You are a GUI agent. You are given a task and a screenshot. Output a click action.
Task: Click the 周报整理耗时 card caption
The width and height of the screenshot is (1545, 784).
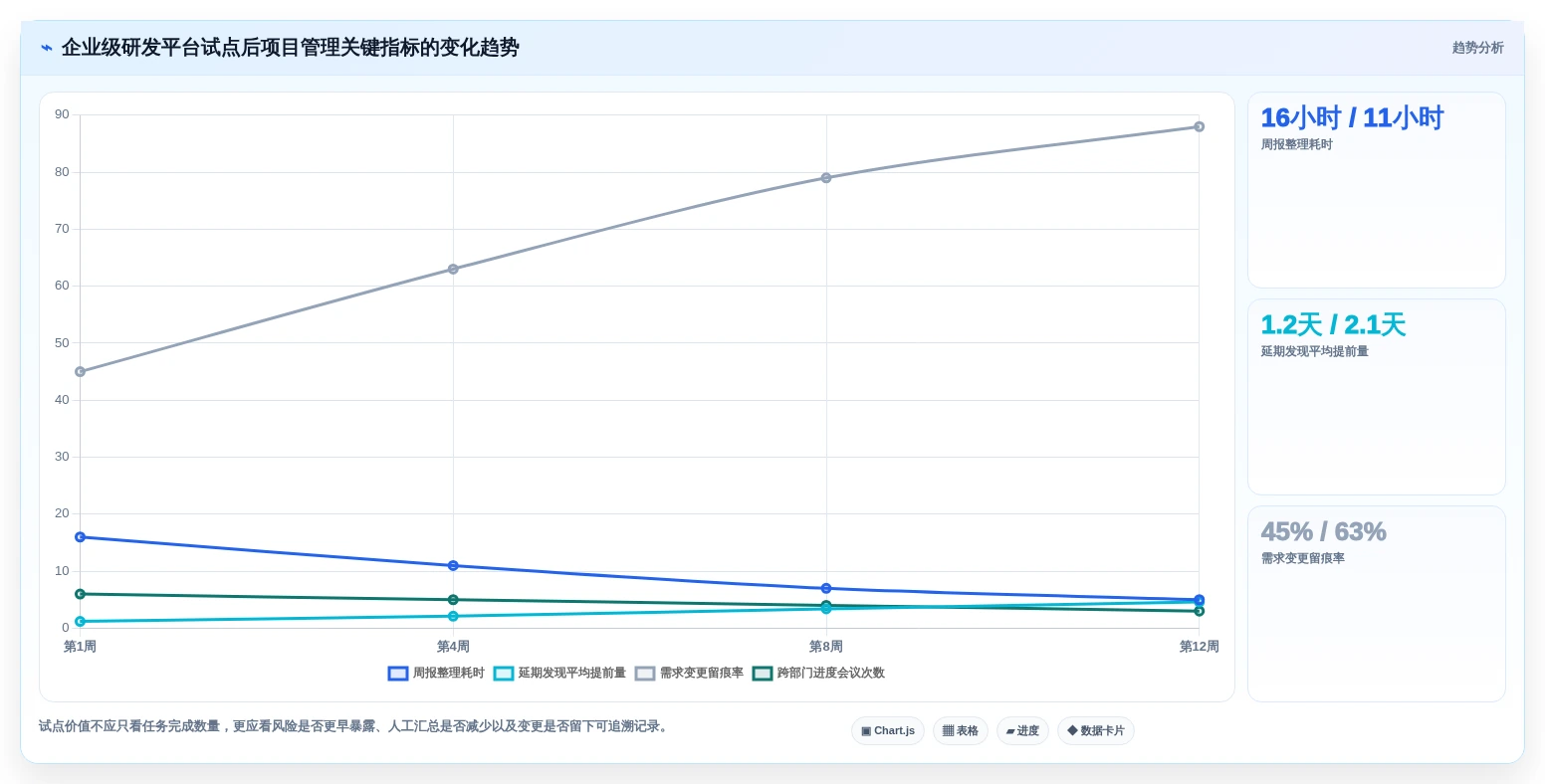coord(1297,145)
